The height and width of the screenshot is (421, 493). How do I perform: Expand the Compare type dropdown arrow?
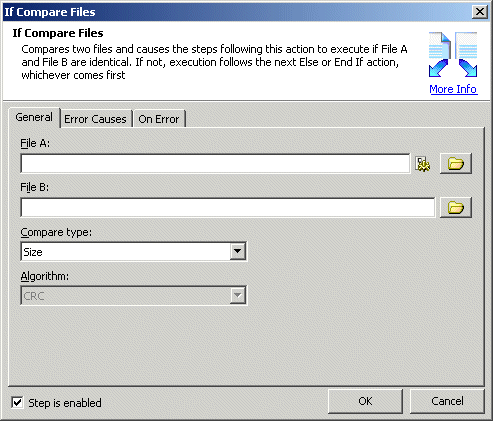click(x=238, y=251)
